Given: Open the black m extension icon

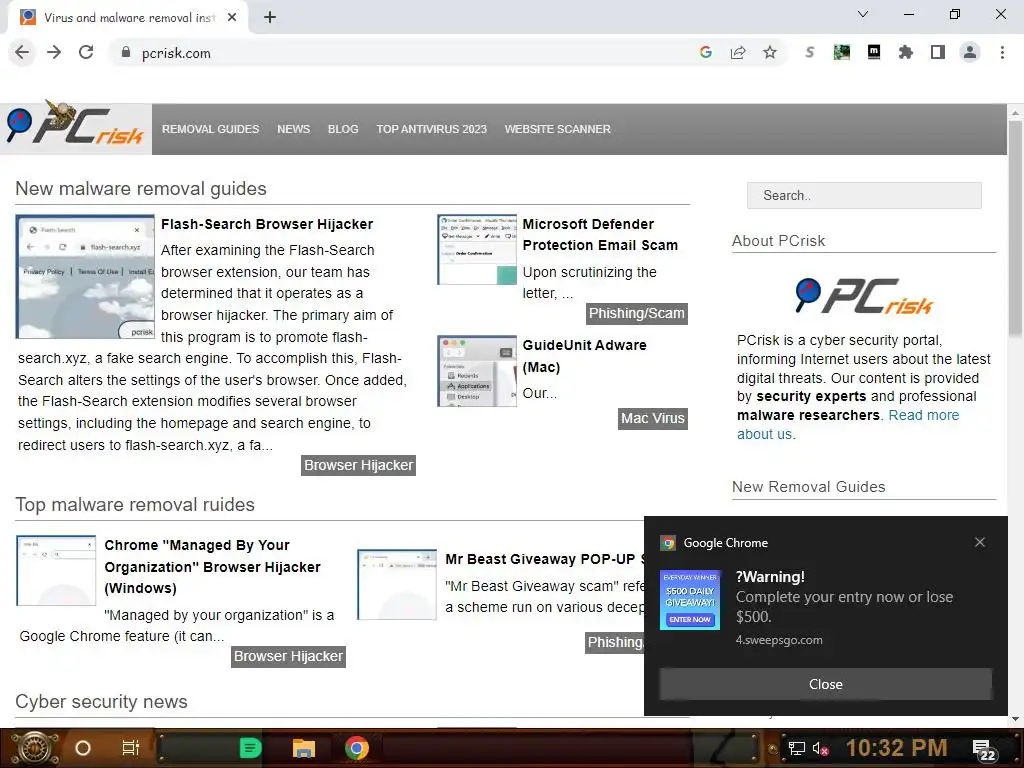Looking at the screenshot, I should coord(874,52).
